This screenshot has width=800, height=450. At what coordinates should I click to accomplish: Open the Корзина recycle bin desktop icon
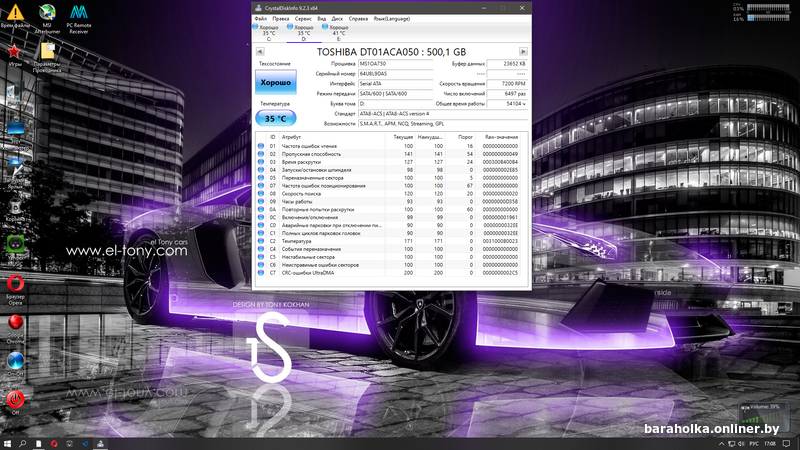(15, 211)
